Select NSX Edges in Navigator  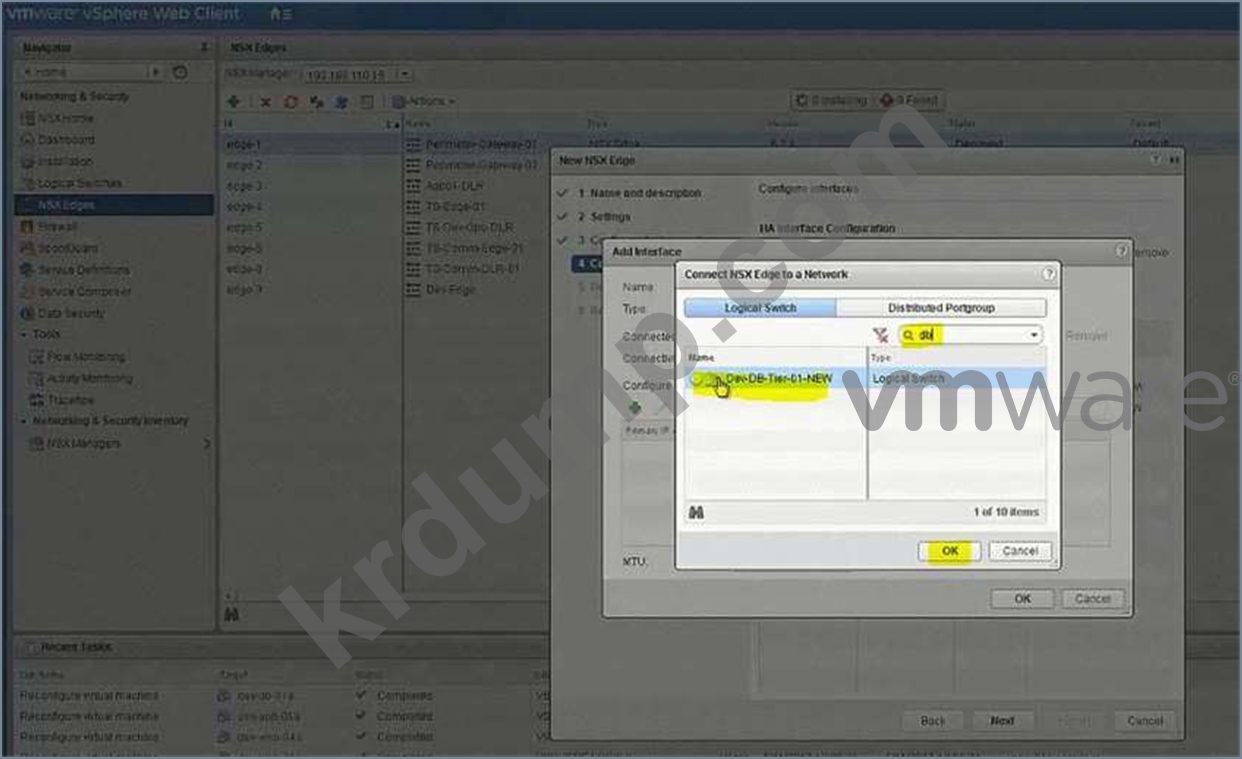point(114,205)
